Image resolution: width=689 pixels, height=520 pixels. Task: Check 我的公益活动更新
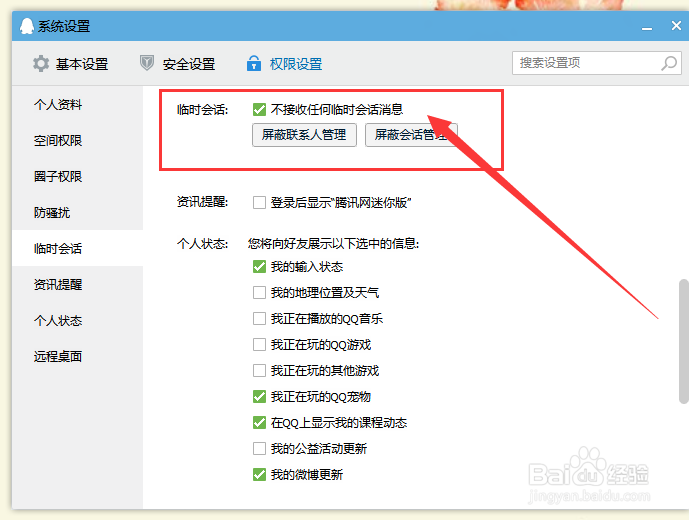click(259, 448)
